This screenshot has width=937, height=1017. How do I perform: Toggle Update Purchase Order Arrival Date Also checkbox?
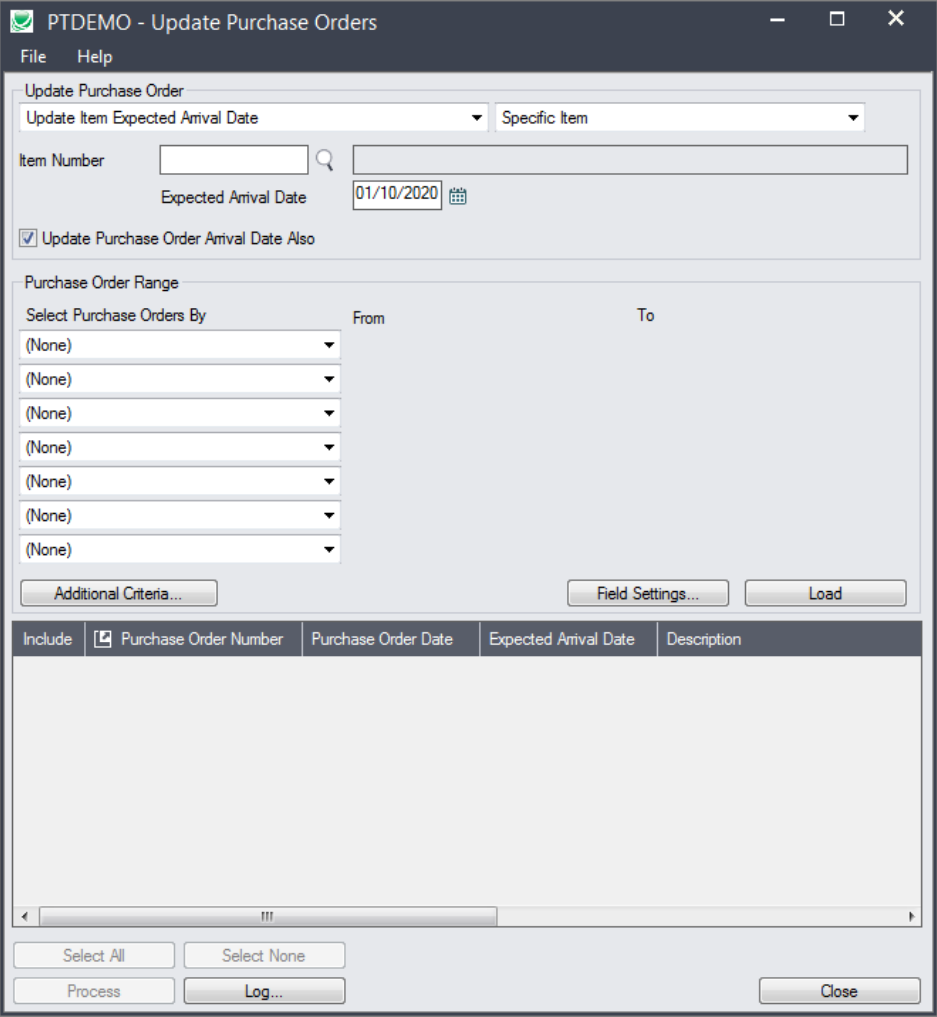(x=28, y=238)
